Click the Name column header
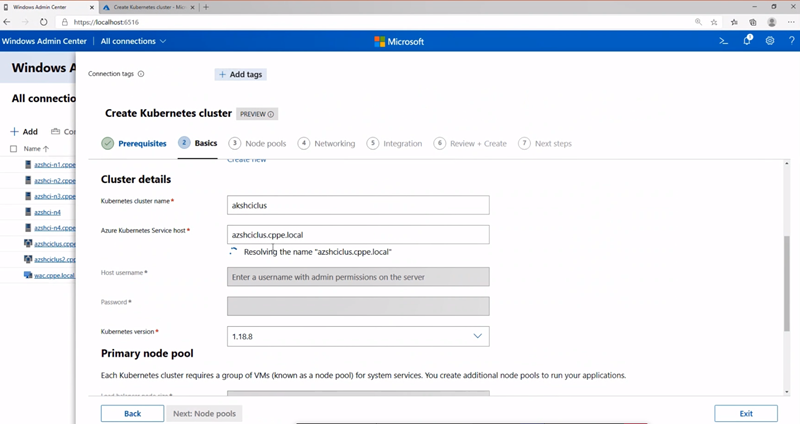 (x=32, y=148)
